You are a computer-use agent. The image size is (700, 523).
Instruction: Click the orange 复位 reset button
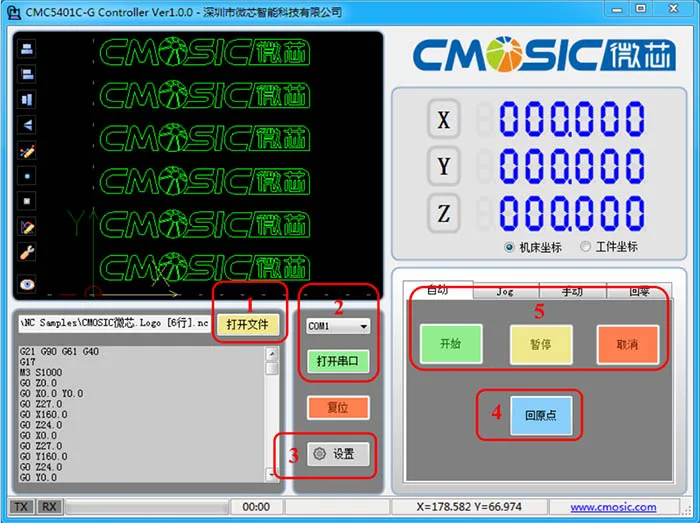tap(338, 407)
